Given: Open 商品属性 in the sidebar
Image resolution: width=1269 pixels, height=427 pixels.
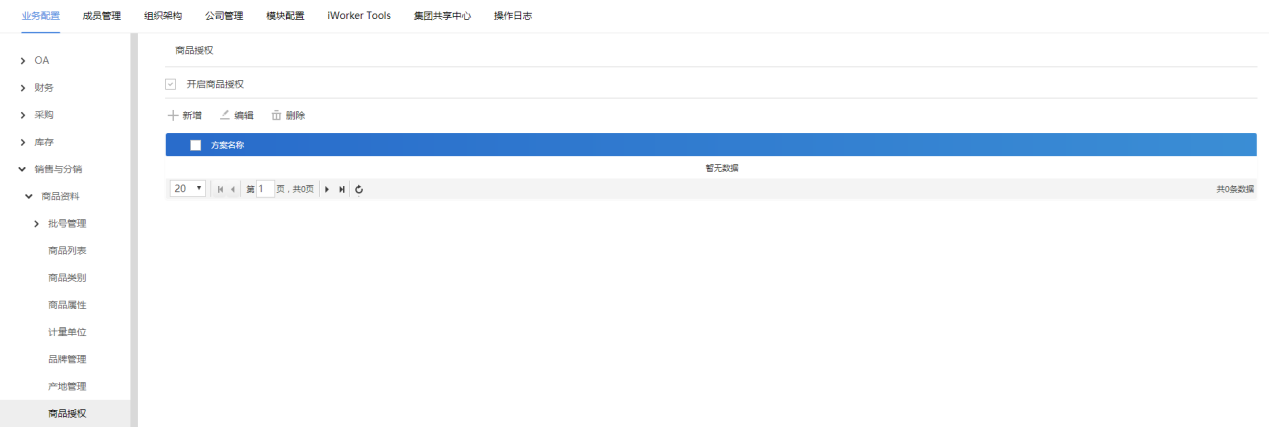Looking at the screenshot, I should [x=67, y=304].
